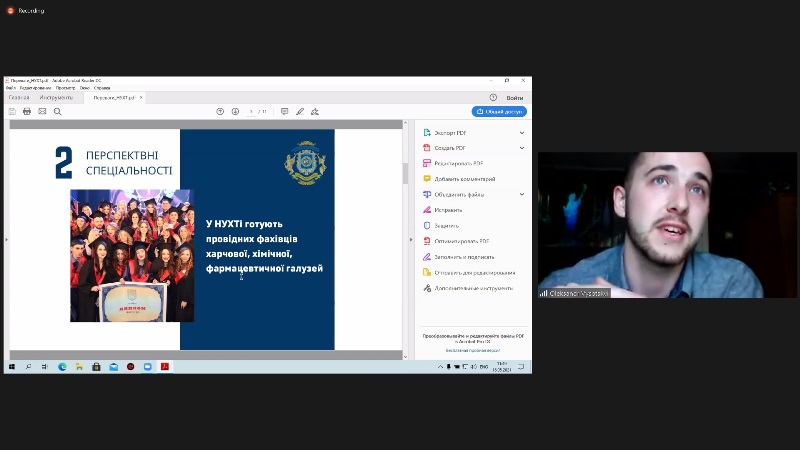Open the Windows Start menu
Screen dimensions: 800x450
[12, 367]
